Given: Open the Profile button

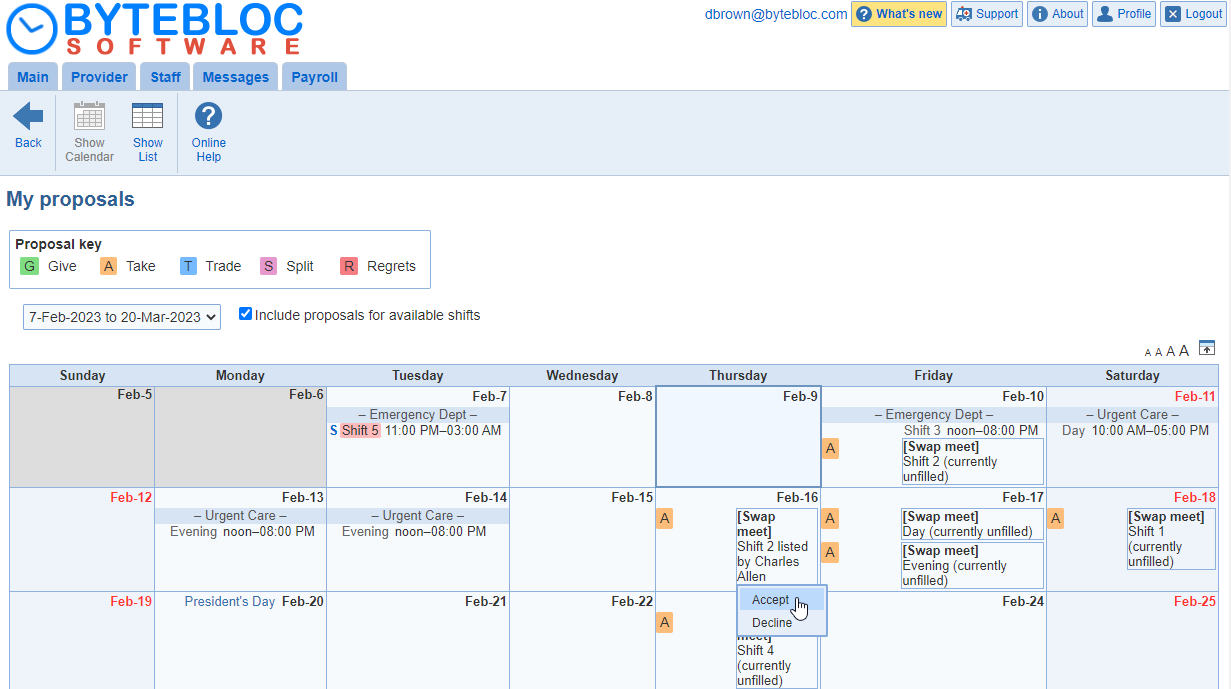Looking at the screenshot, I should 1124,14.
